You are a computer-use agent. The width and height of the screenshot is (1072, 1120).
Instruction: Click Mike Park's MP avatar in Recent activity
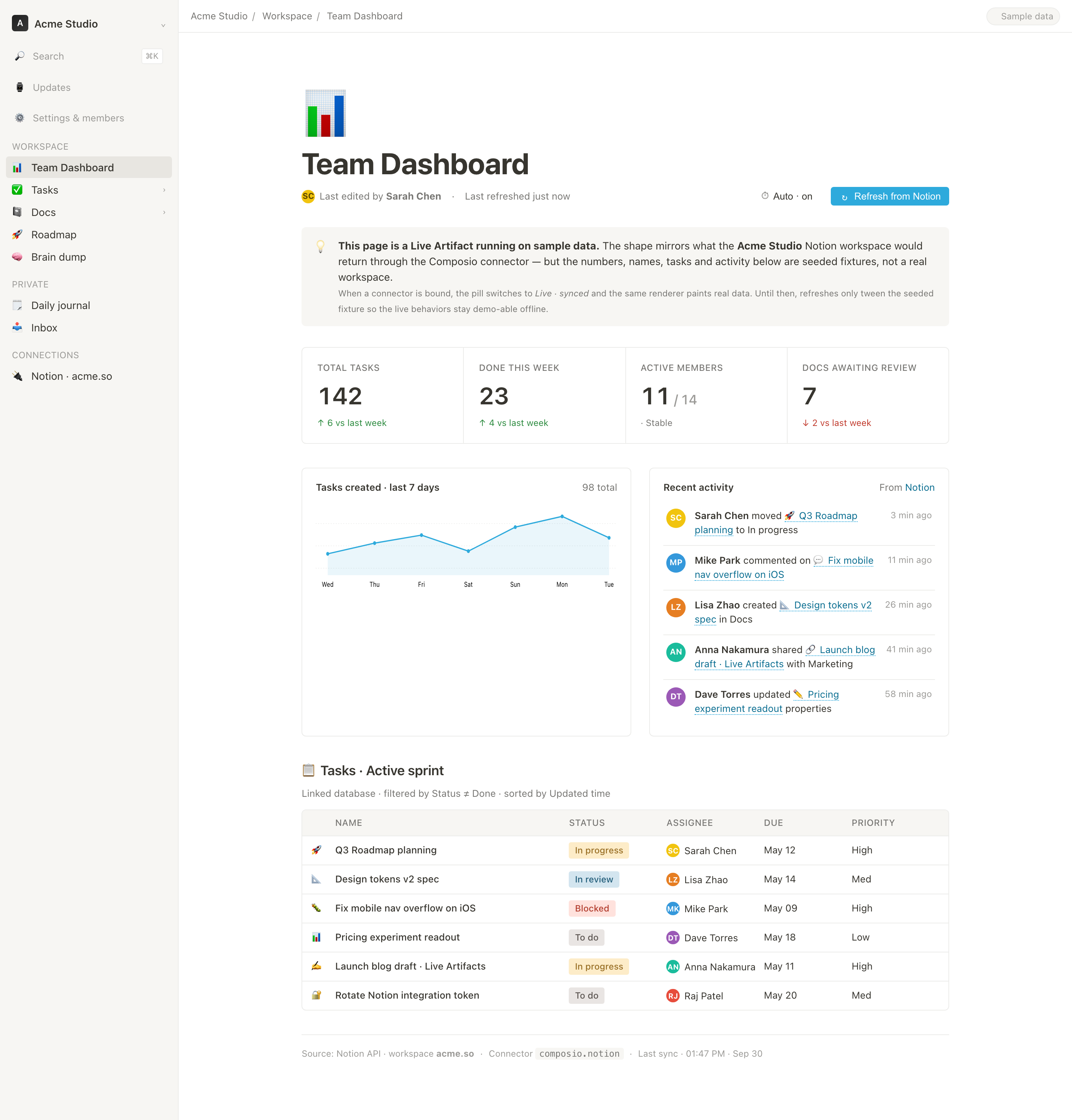pos(676,562)
